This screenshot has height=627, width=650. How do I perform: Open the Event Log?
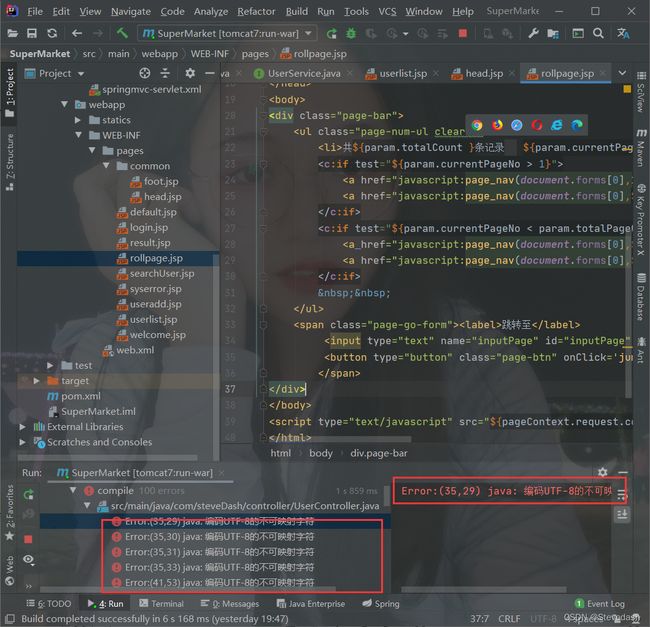tap(600, 603)
